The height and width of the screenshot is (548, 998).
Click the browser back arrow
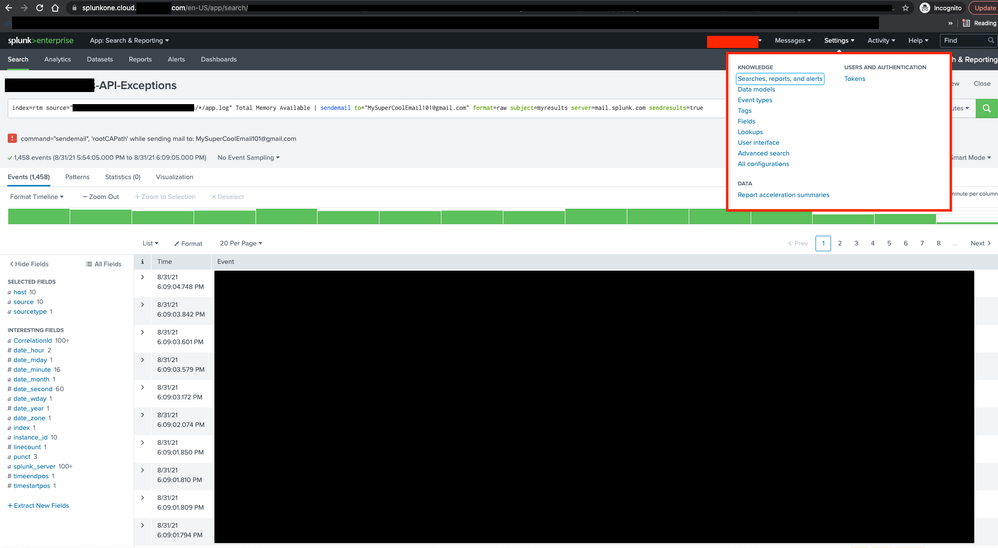[8, 8]
